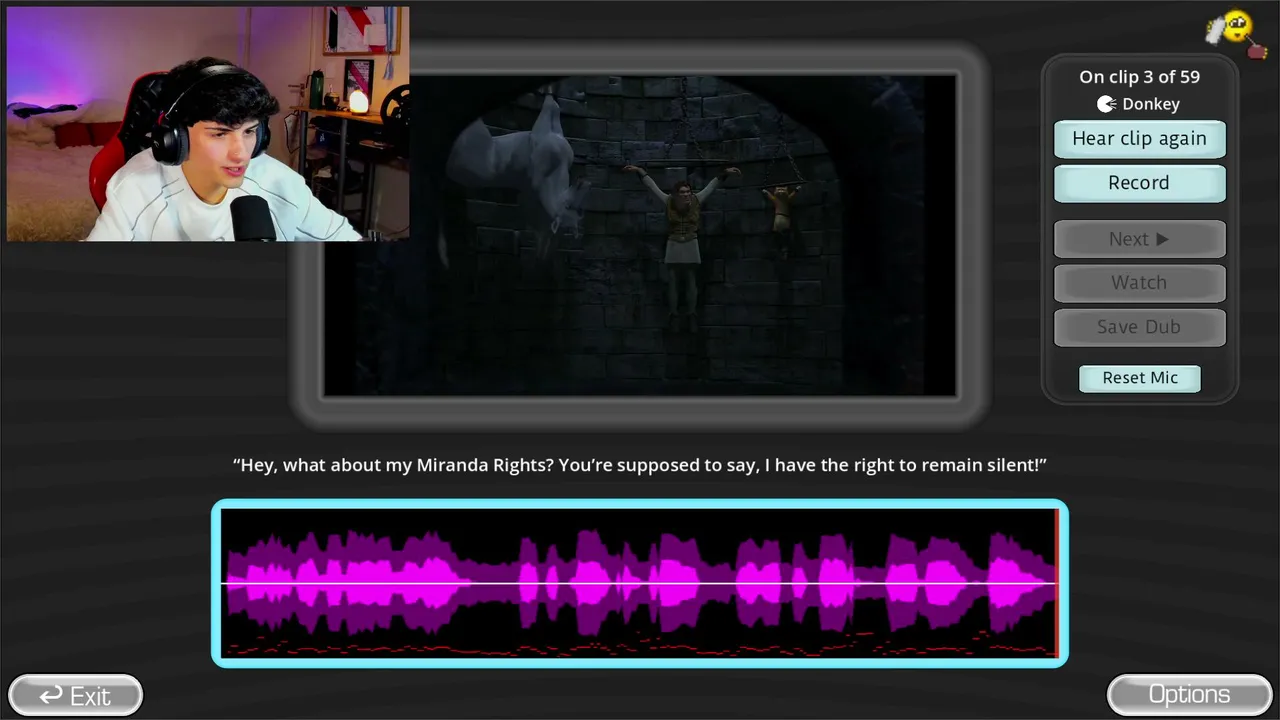This screenshot has width=1280, height=720.
Task: Click the speaker icon beside Donkey
Action: [x=1106, y=104]
